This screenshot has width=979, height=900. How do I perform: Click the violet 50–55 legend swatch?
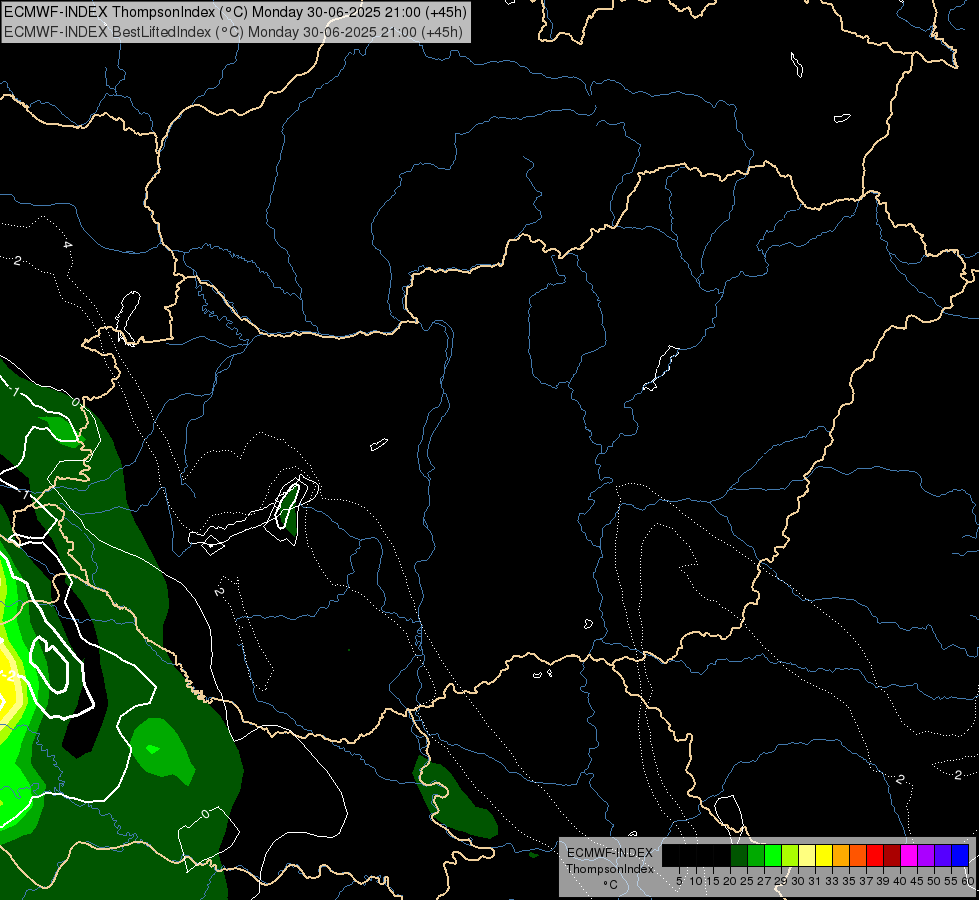click(943, 855)
